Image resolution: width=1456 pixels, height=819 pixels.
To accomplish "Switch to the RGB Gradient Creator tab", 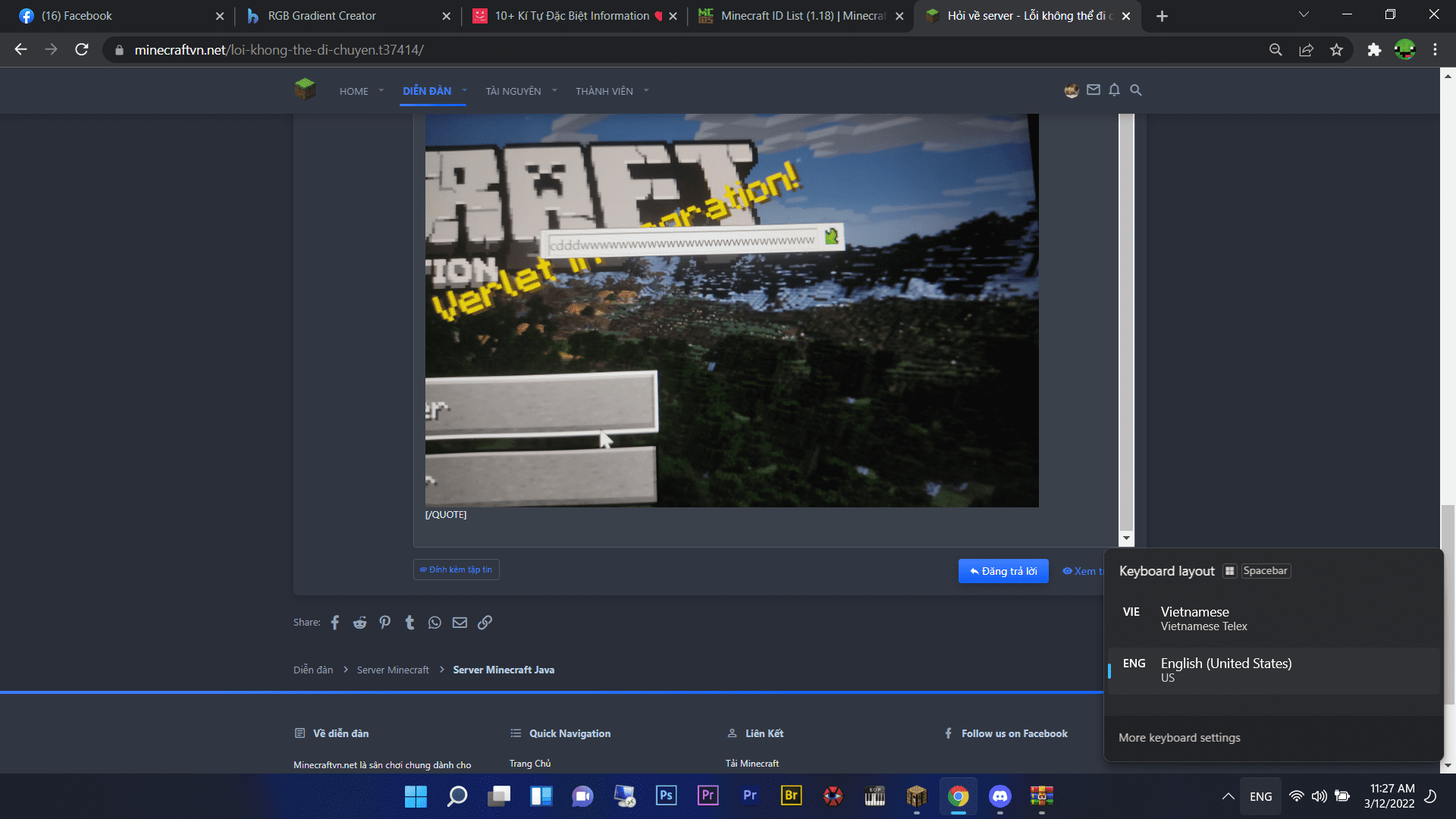I will click(x=347, y=16).
